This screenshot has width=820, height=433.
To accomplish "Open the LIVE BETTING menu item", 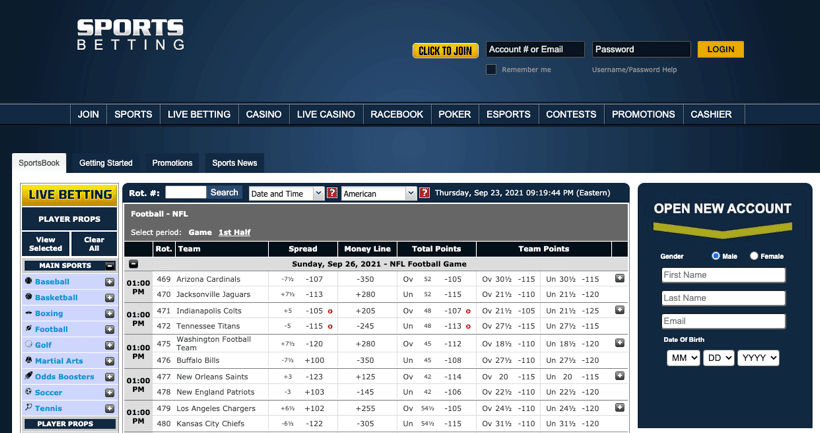I will (199, 115).
